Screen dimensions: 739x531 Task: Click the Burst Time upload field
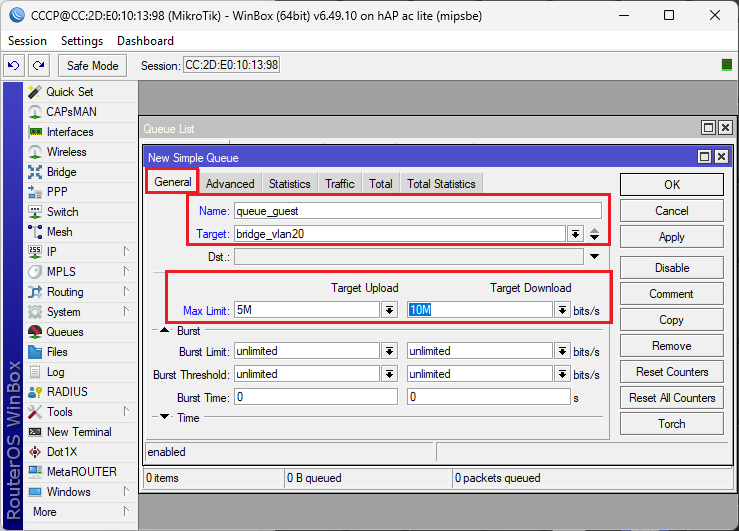316,397
